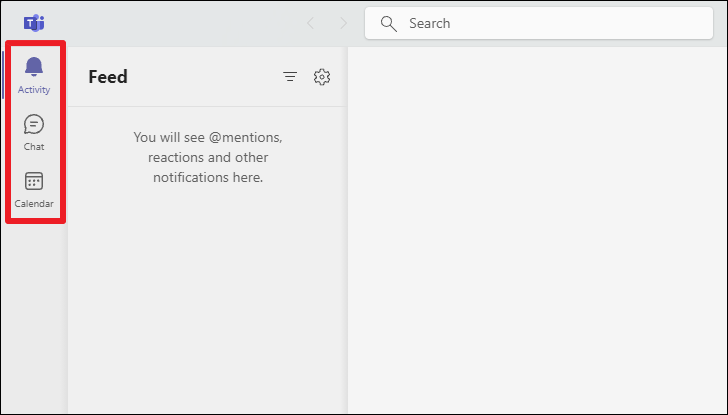The height and width of the screenshot is (415, 728).
Task: Focus the Search input field
Action: 539,23
